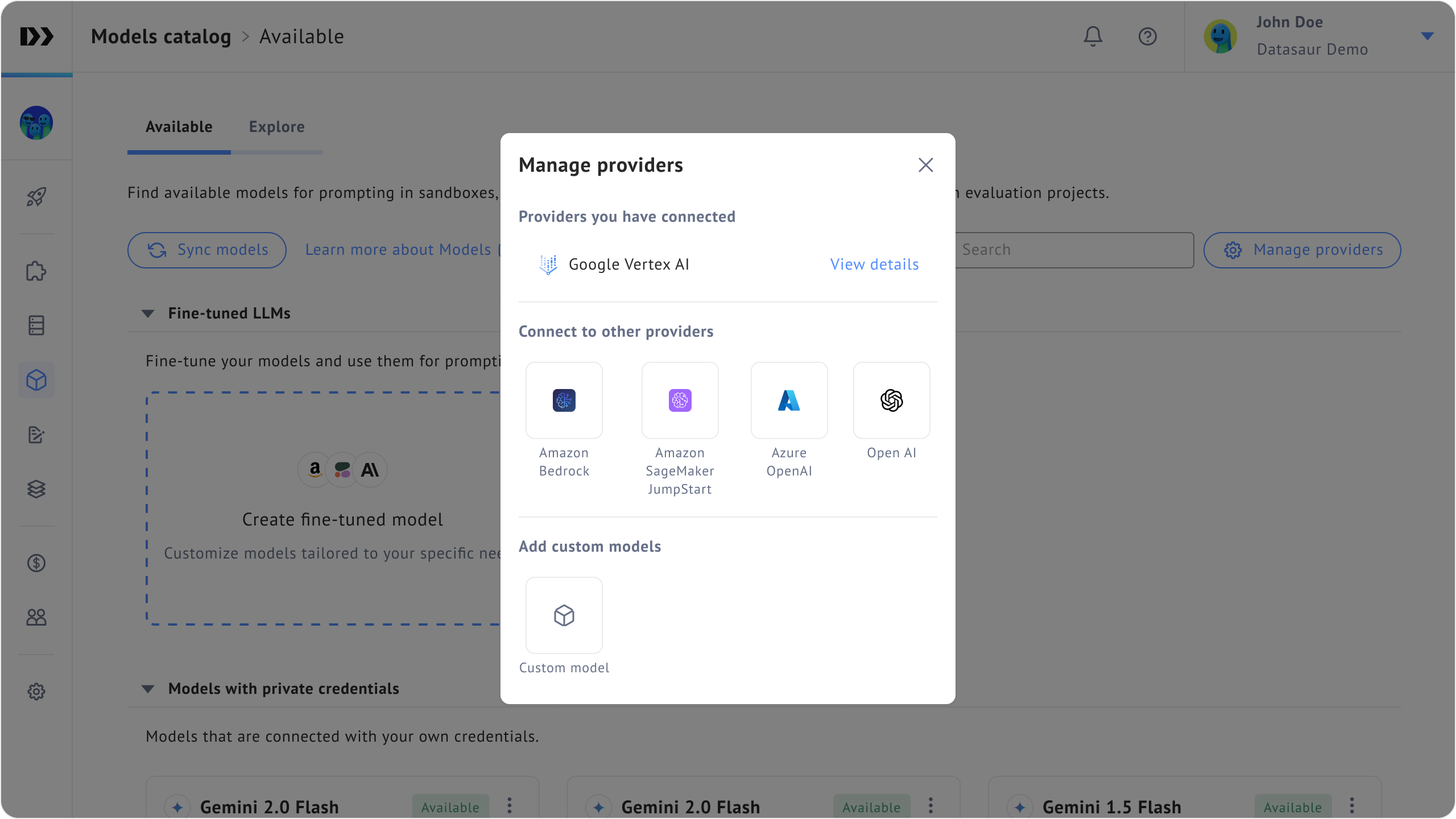Open the John Doe account dropdown
The height and width of the screenshot is (819, 1456).
tap(1426, 36)
